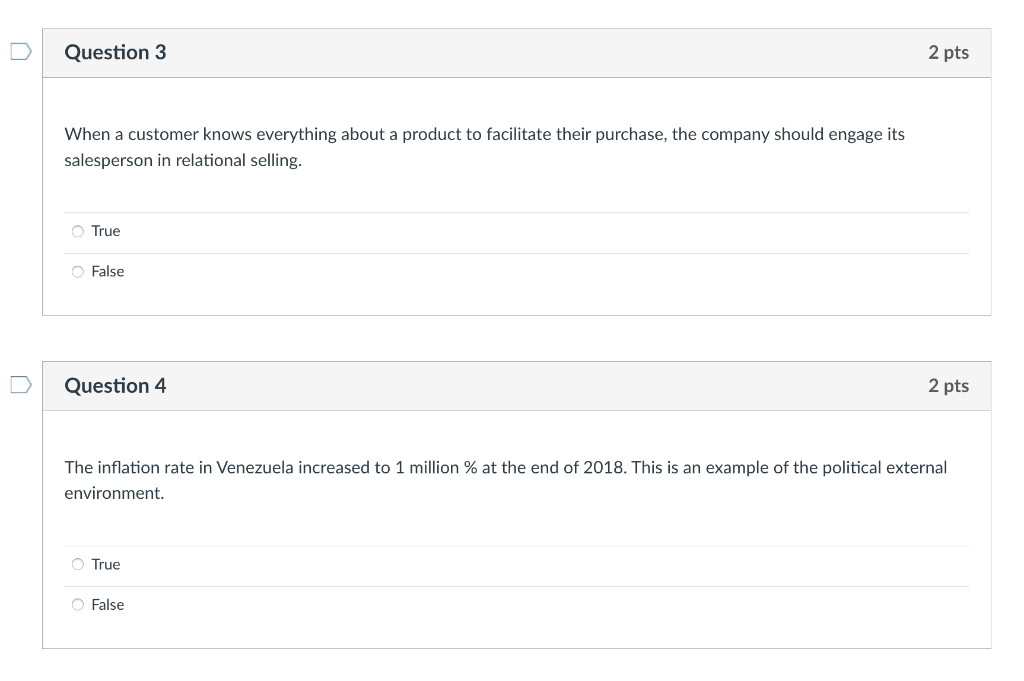Click the True answer label in Question 3

click(x=104, y=230)
